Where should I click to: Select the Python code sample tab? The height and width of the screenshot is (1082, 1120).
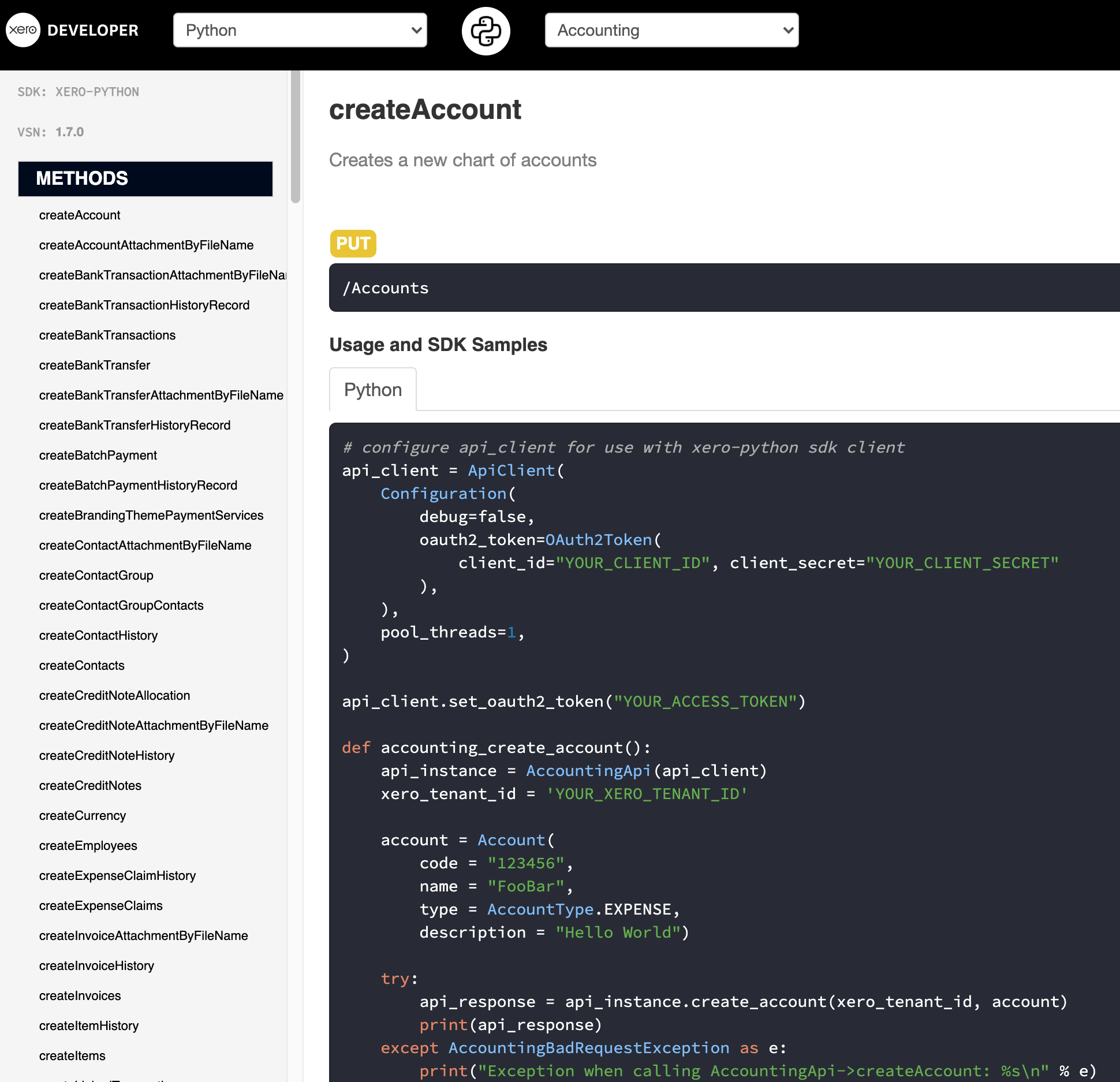point(373,390)
